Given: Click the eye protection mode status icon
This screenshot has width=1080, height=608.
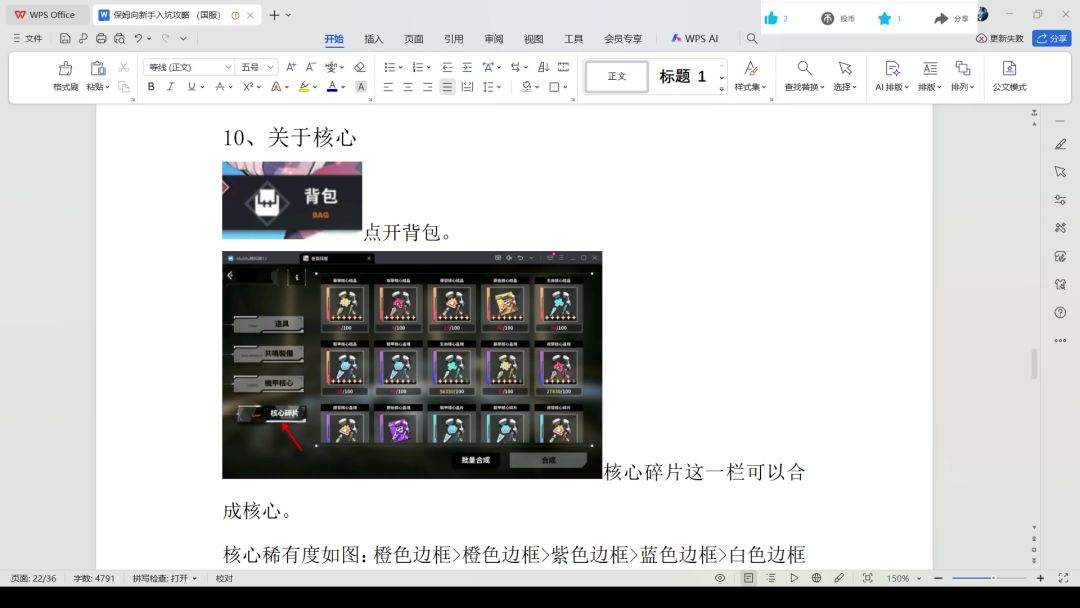Looking at the screenshot, I should tap(720, 578).
